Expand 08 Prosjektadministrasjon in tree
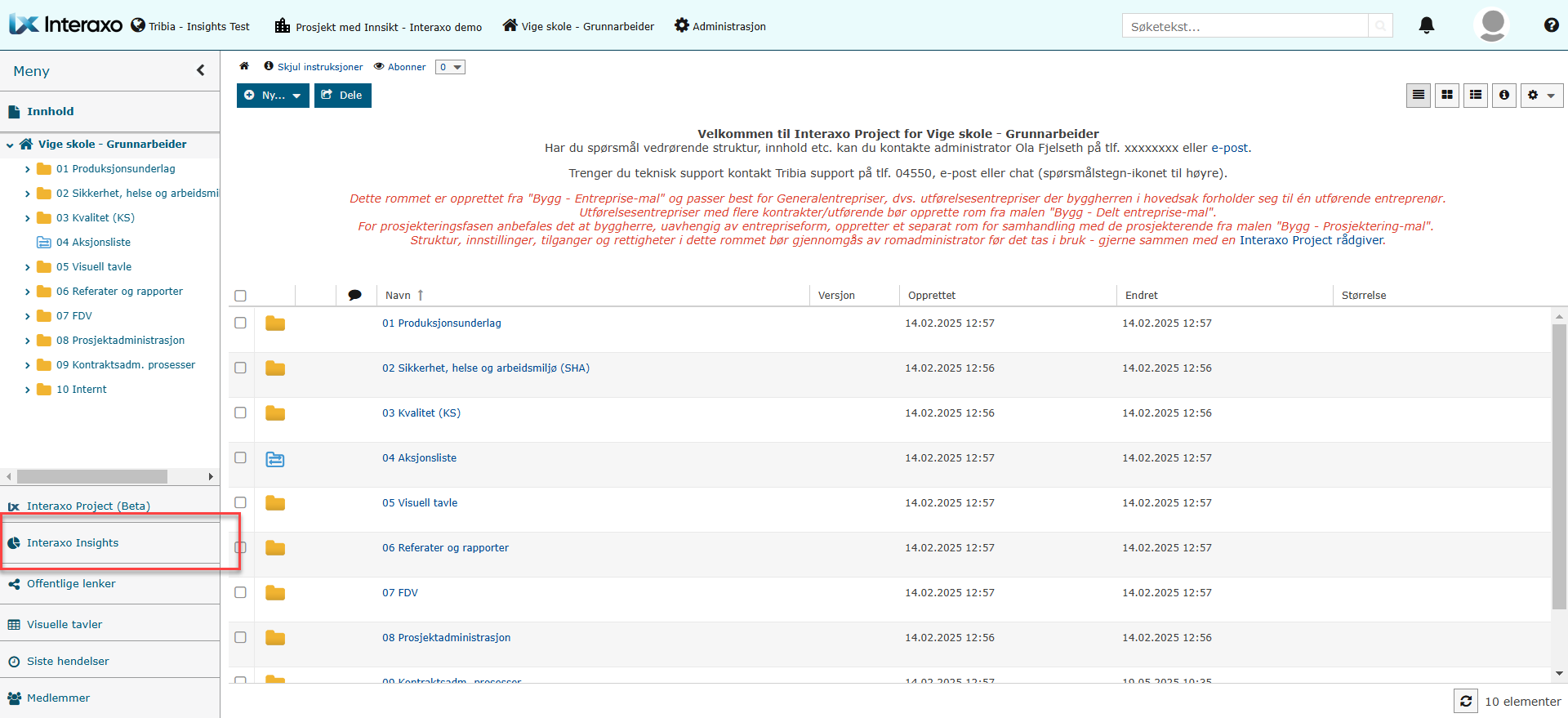The image size is (1568, 718). coord(27,341)
